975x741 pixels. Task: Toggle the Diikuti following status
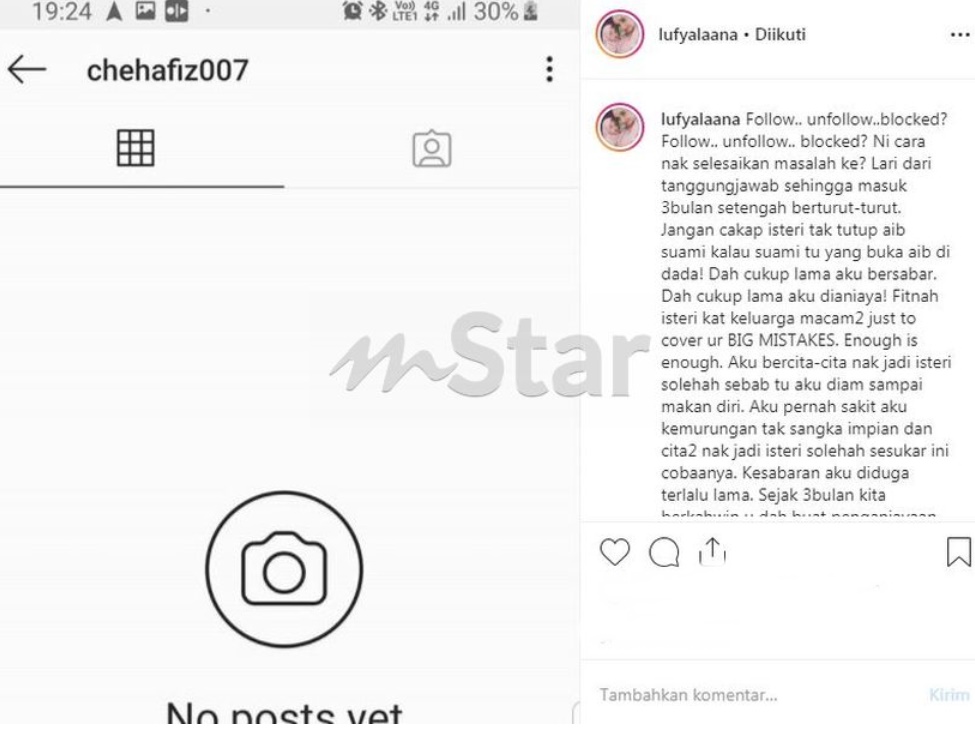pyautogui.click(x=780, y=34)
